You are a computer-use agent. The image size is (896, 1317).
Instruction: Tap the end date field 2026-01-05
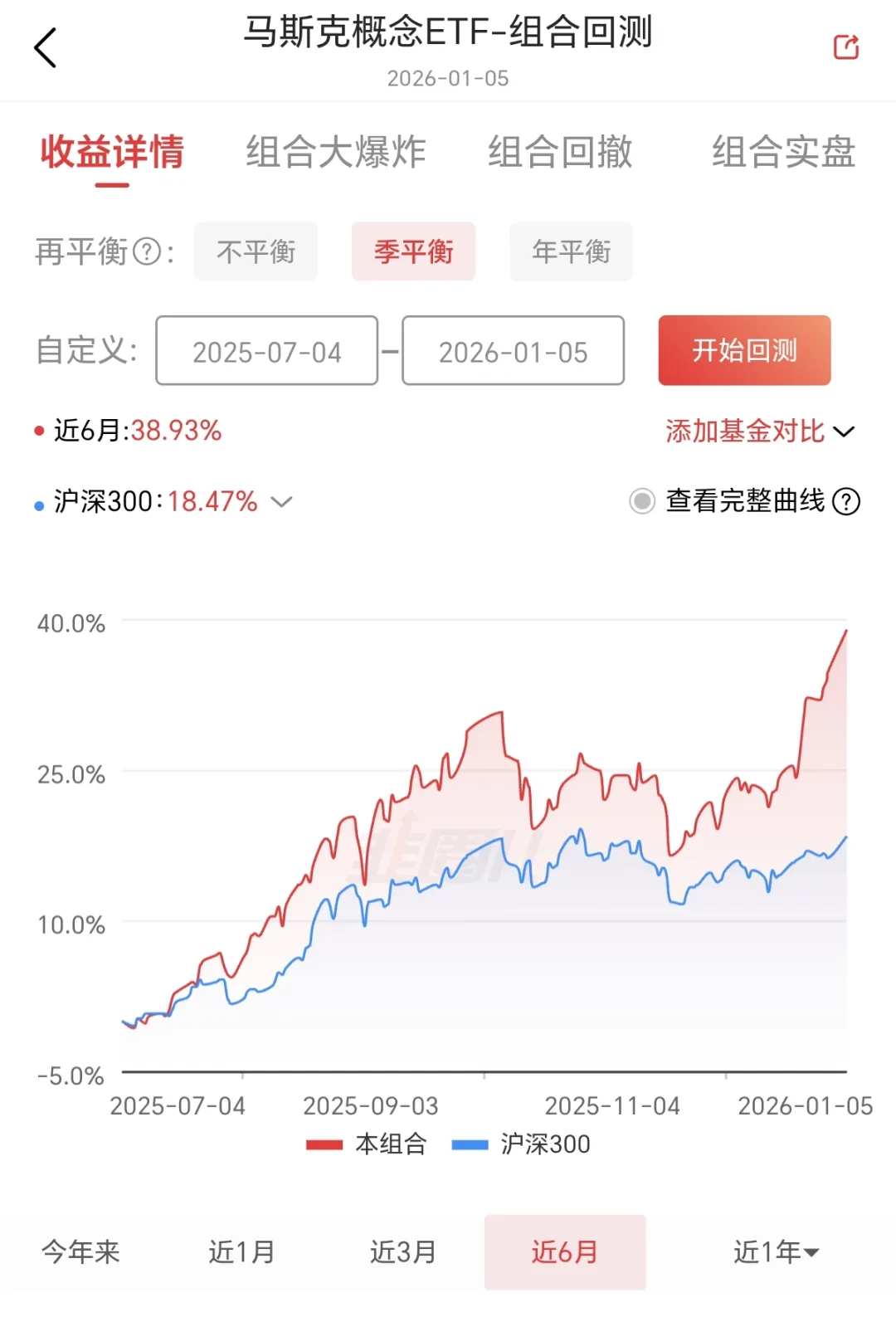513,351
